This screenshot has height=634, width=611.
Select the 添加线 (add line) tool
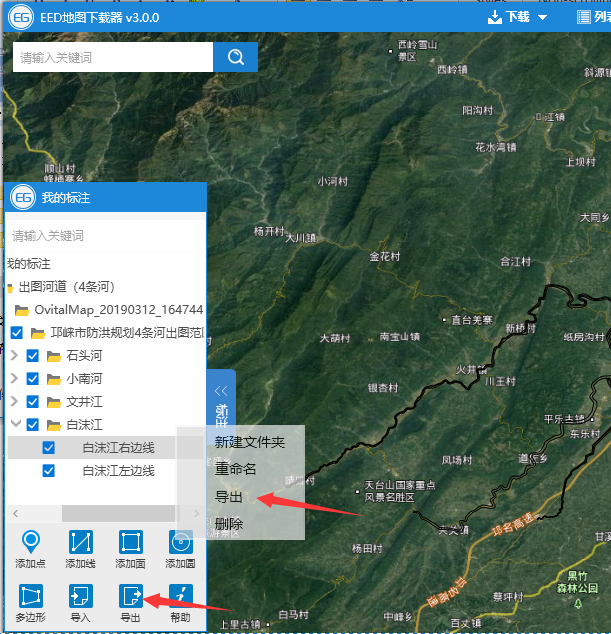coord(81,544)
